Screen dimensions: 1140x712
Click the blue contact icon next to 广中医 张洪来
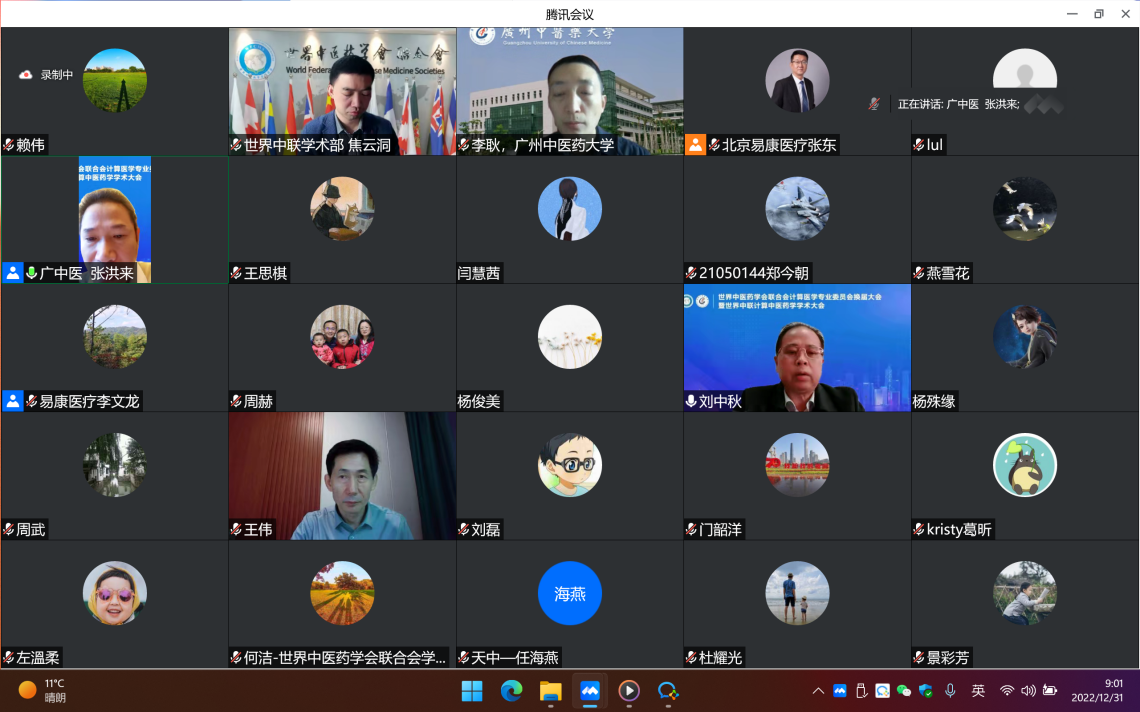[12, 272]
